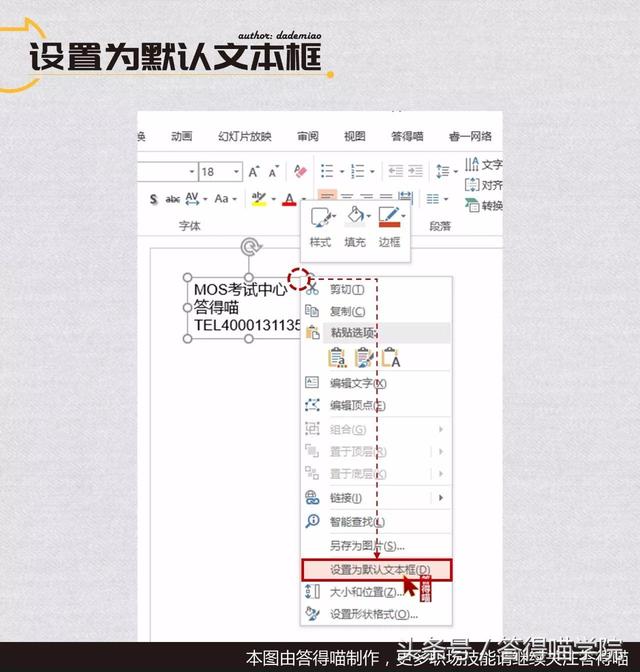
Task: Click the line spacing icon
Action: click(x=442, y=171)
